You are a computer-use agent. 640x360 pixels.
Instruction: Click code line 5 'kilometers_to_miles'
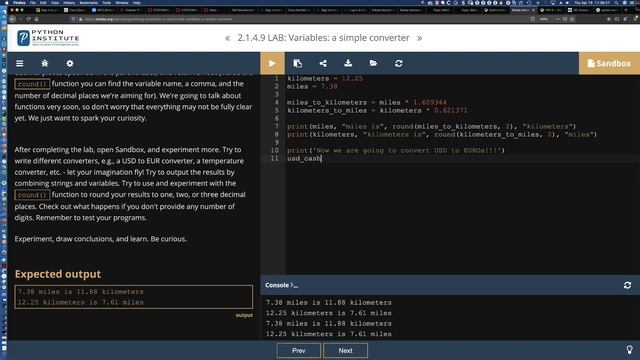tap(377, 111)
